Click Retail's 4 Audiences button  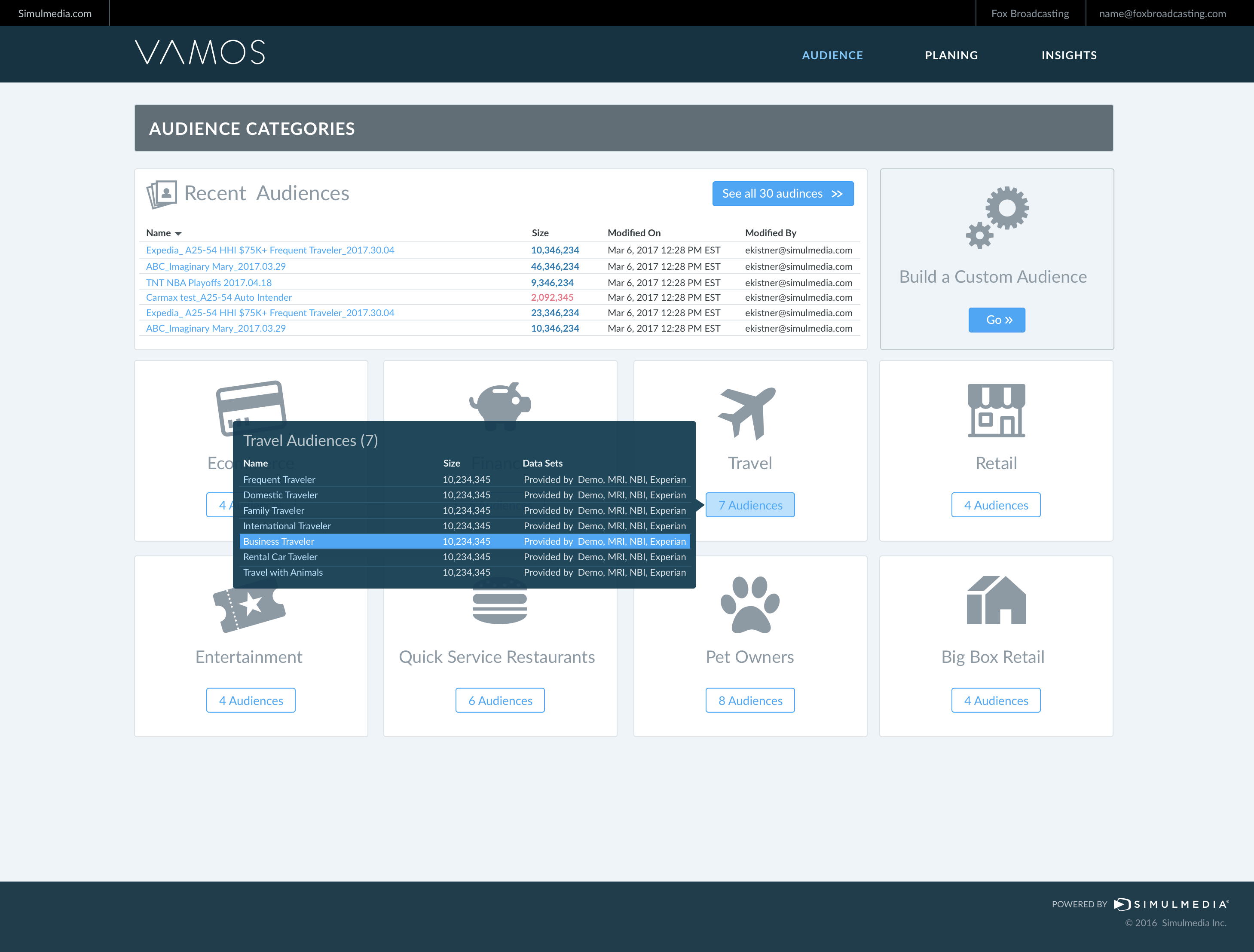pos(995,505)
